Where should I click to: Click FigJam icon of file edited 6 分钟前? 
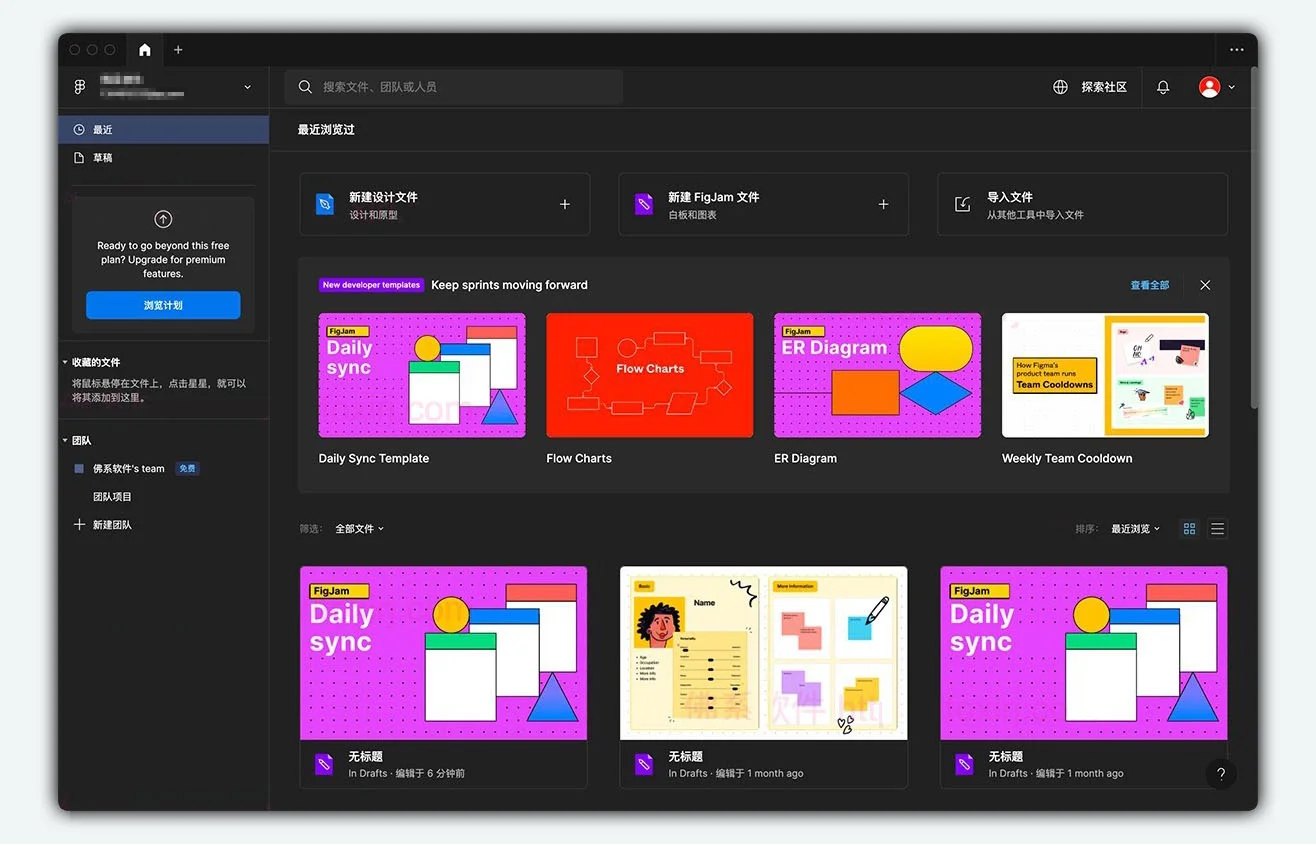pyautogui.click(x=324, y=765)
